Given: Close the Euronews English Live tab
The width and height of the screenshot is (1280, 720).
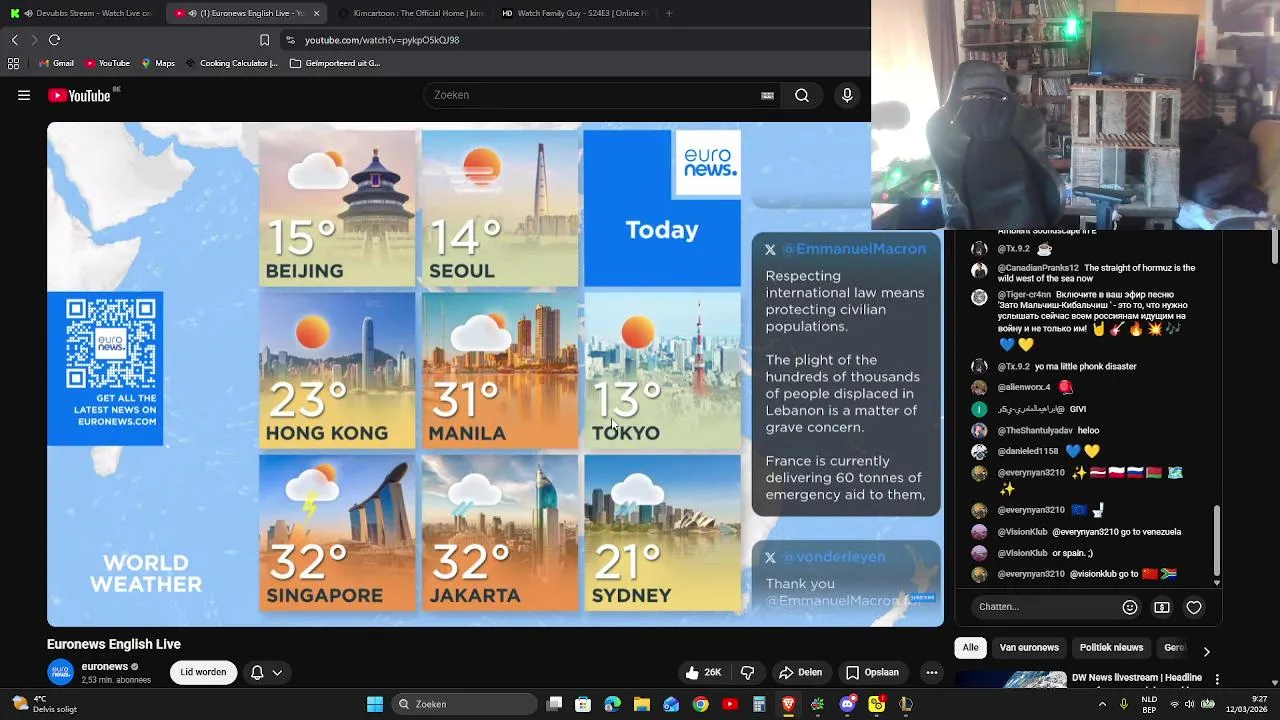Looking at the screenshot, I should click(x=316, y=13).
